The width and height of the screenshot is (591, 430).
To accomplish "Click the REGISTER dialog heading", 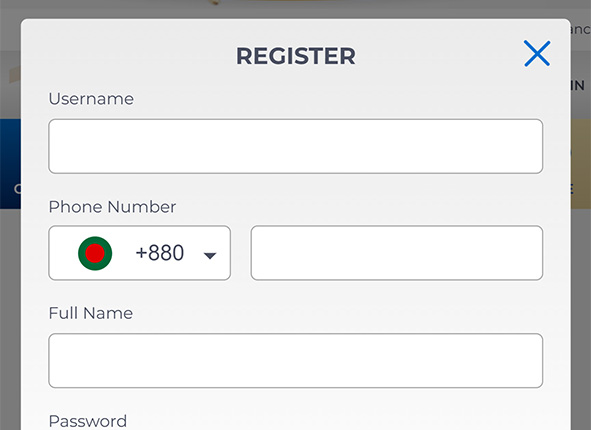I will point(296,56).
